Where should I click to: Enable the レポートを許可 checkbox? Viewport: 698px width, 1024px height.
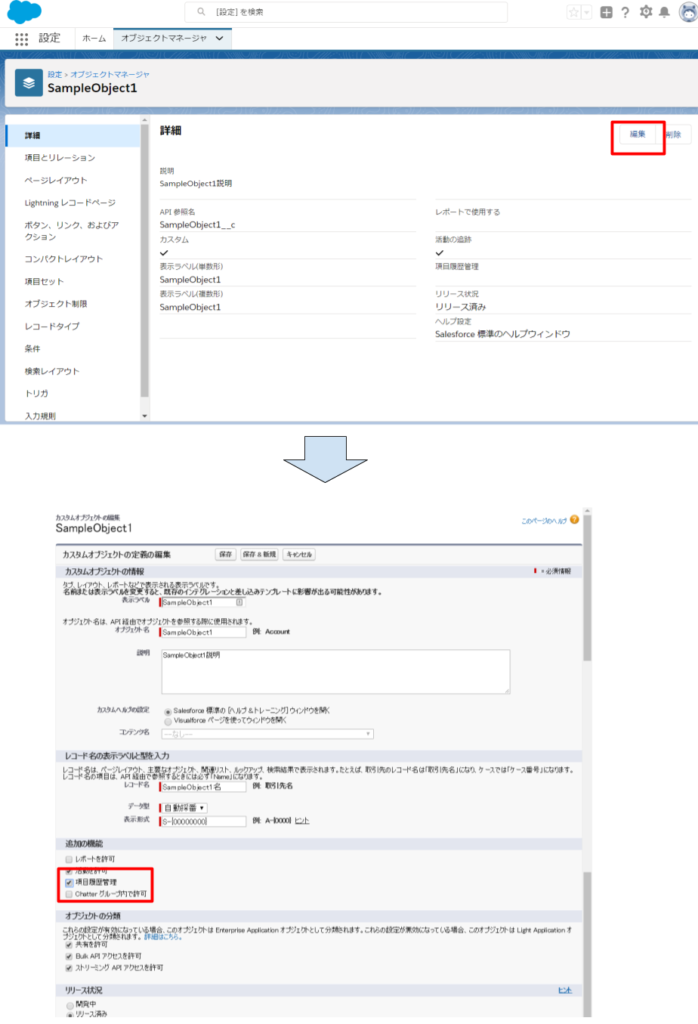coord(69,859)
